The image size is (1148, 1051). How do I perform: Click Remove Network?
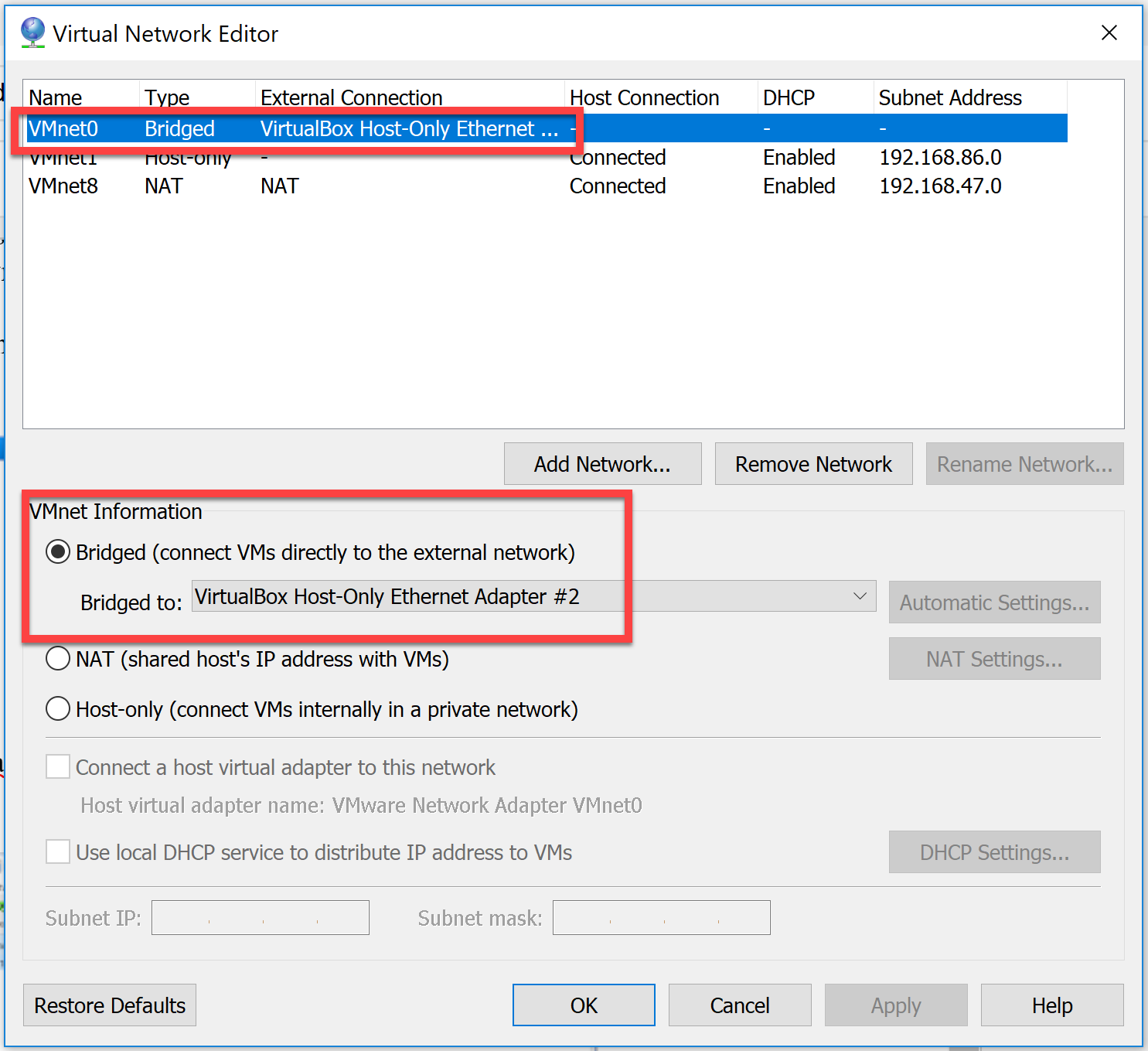coord(812,463)
